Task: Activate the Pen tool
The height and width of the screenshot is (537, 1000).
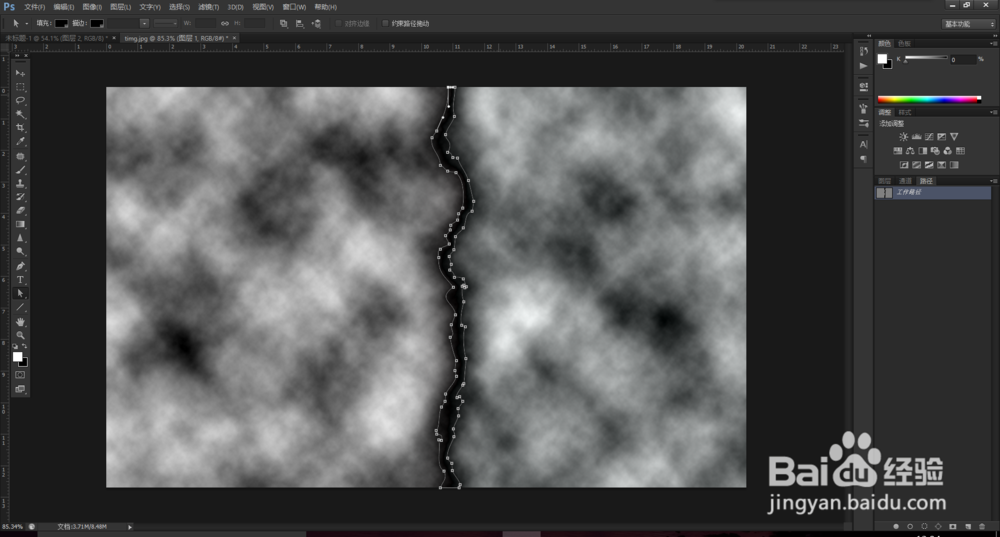Action: tap(20, 266)
